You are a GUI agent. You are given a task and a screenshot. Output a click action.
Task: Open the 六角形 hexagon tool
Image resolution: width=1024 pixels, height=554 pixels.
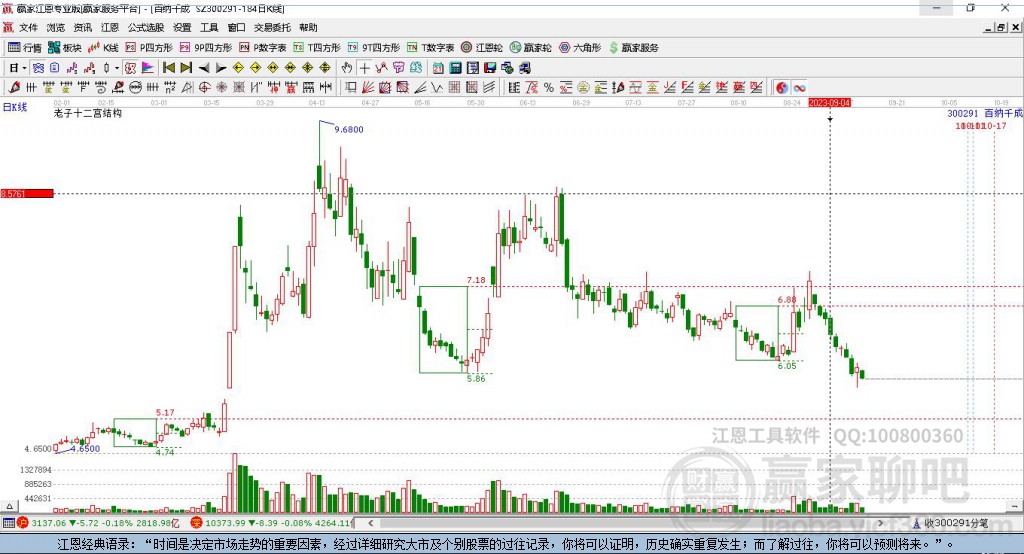[580, 48]
